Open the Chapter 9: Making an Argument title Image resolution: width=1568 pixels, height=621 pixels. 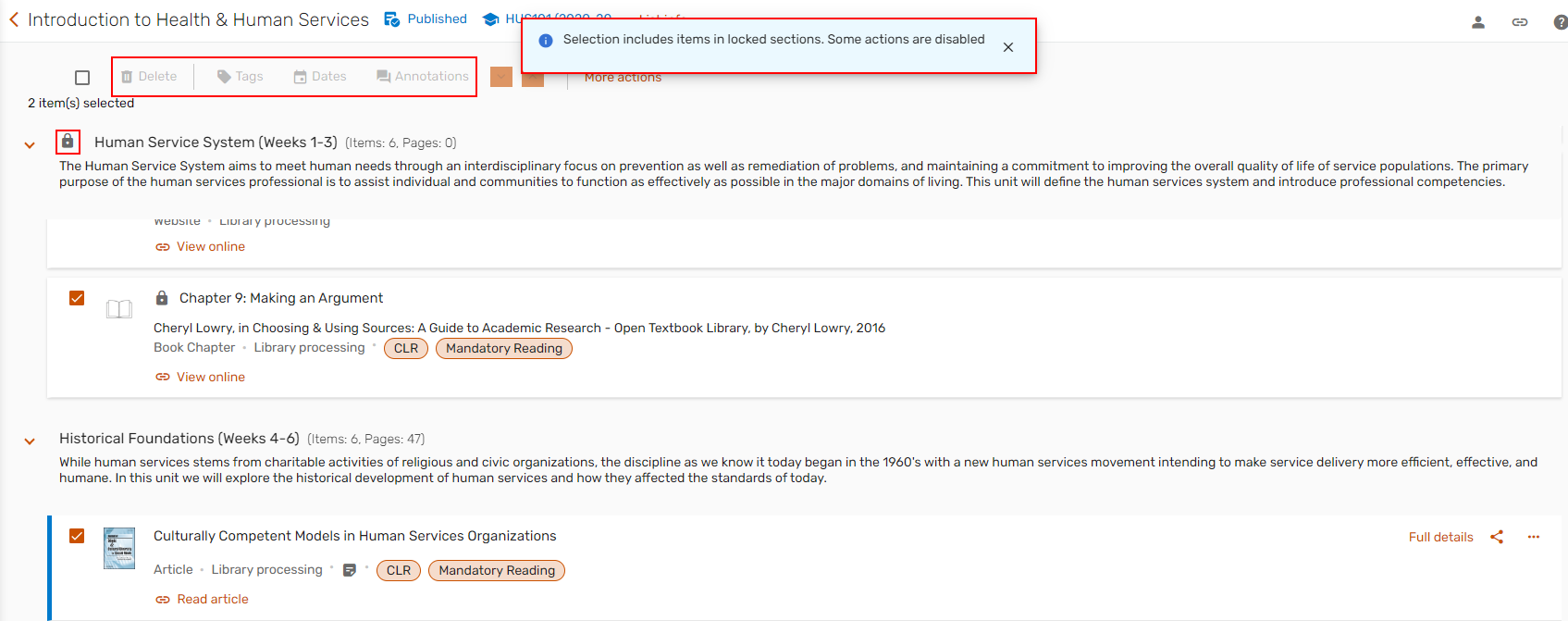pos(281,298)
